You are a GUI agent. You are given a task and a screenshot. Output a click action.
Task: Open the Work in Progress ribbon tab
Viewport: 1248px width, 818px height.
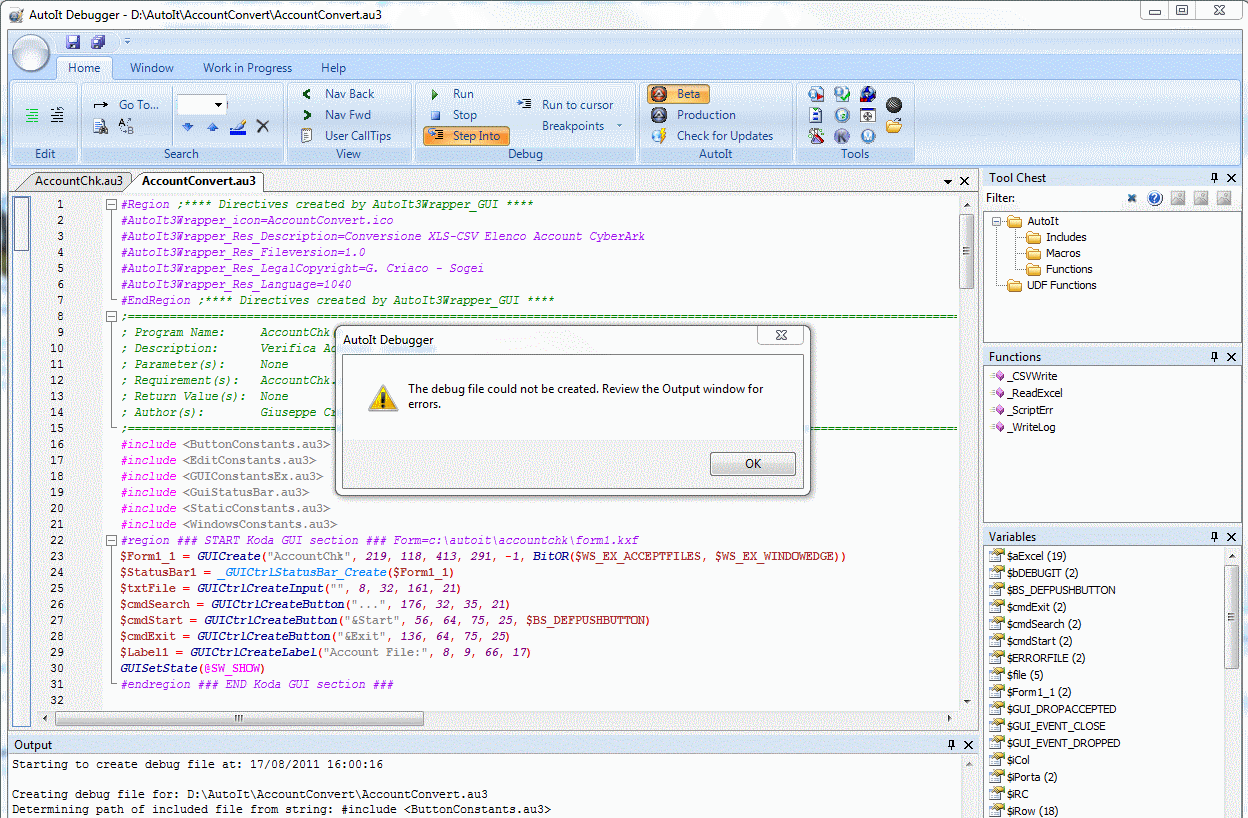click(x=247, y=68)
